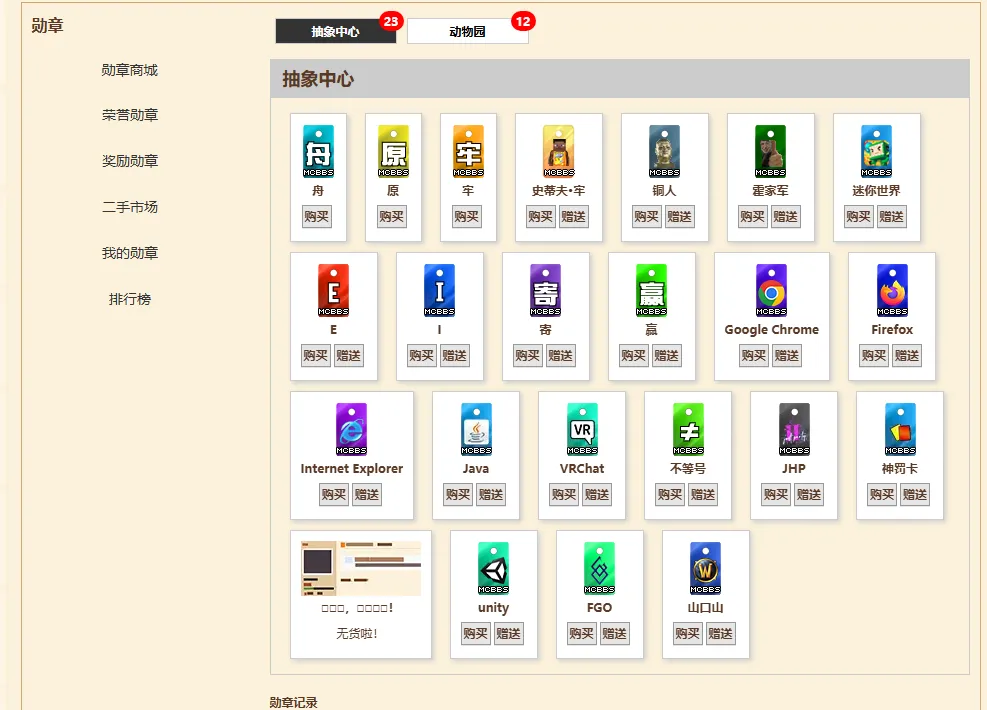Image resolution: width=987 pixels, height=710 pixels.
Task: Click 购买 under the 原 medal
Action: pos(392,217)
